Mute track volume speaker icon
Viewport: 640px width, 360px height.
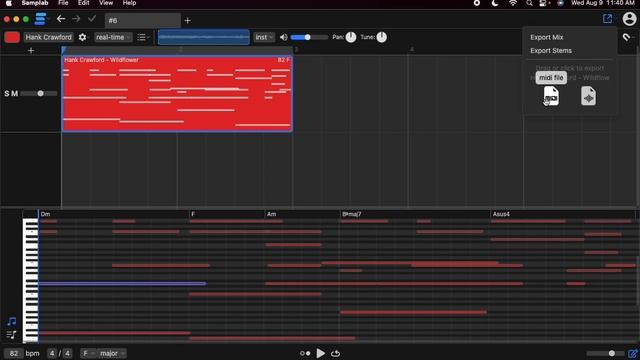[x=284, y=37]
